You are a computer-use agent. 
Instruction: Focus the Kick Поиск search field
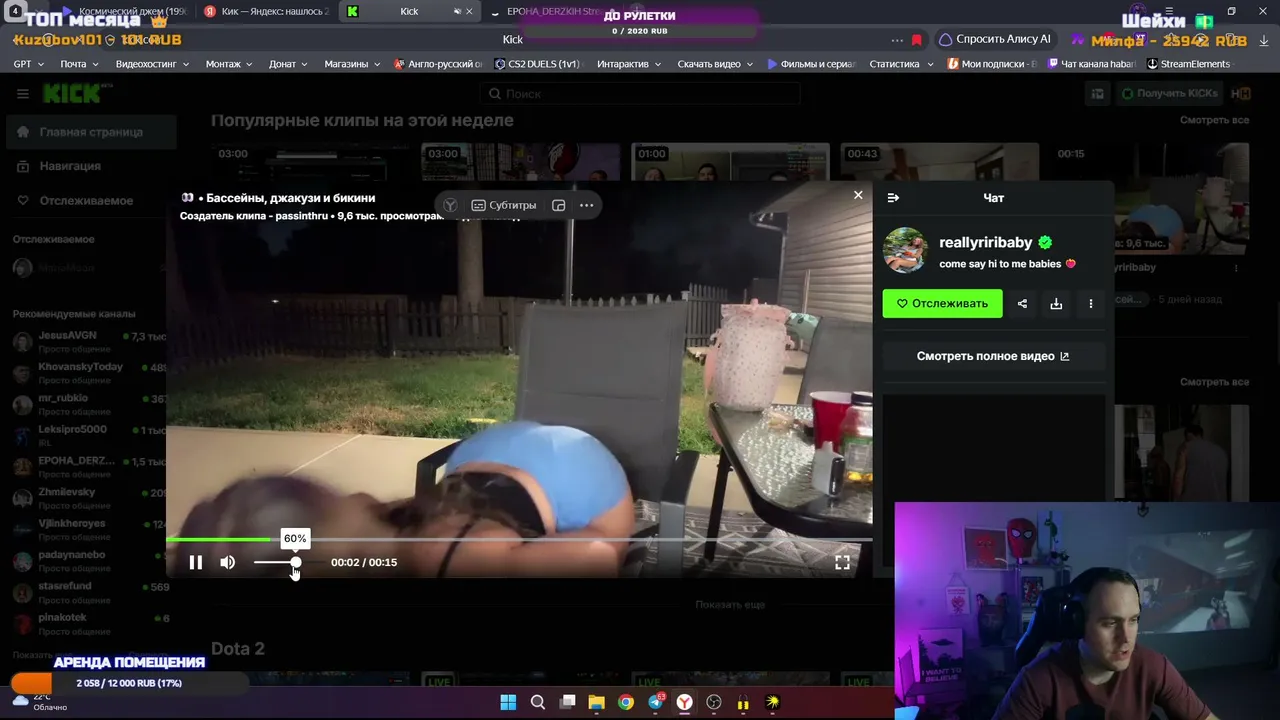click(640, 94)
